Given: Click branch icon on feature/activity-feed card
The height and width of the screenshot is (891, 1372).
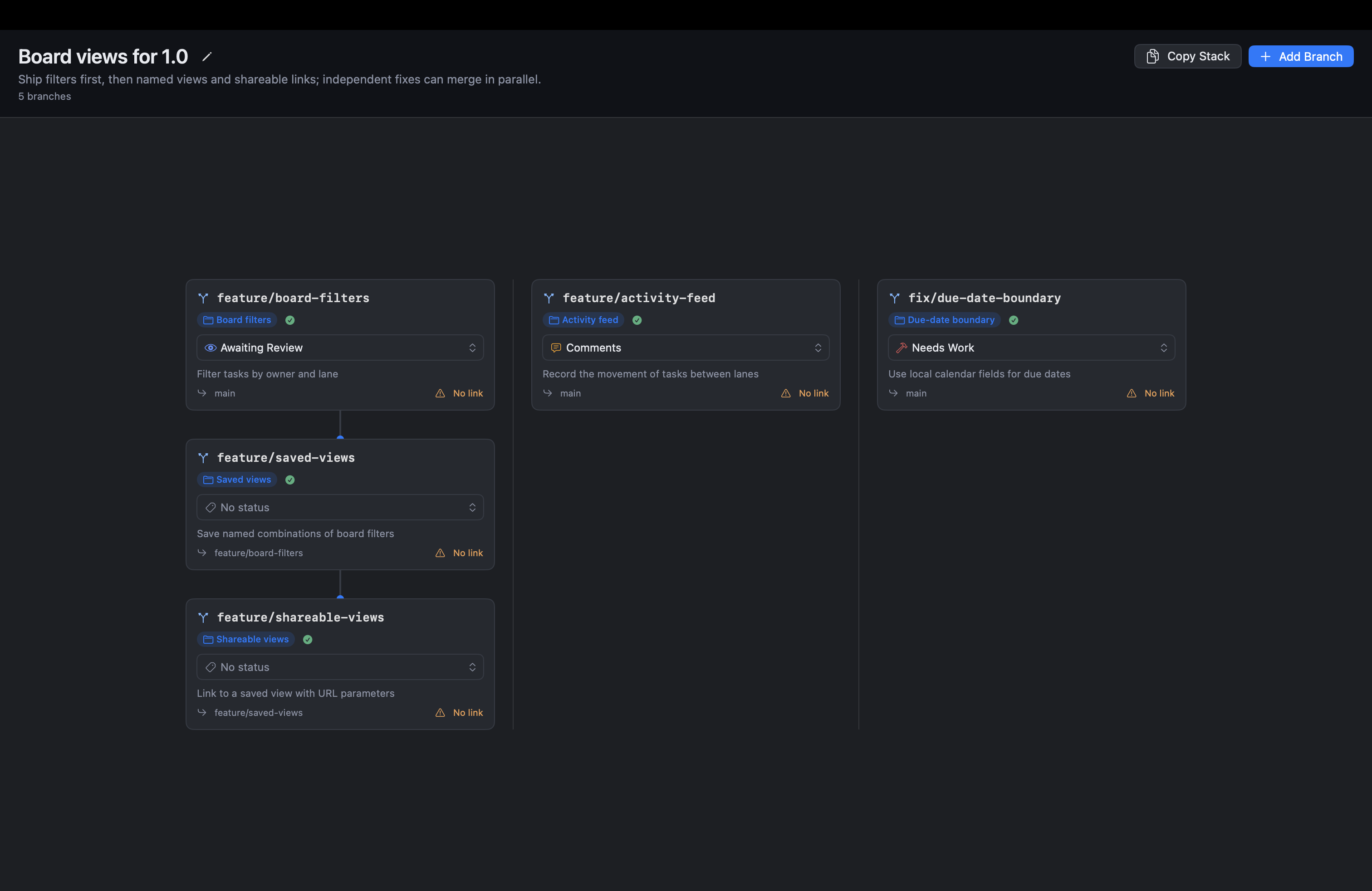Looking at the screenshot, I should [549, 298].
